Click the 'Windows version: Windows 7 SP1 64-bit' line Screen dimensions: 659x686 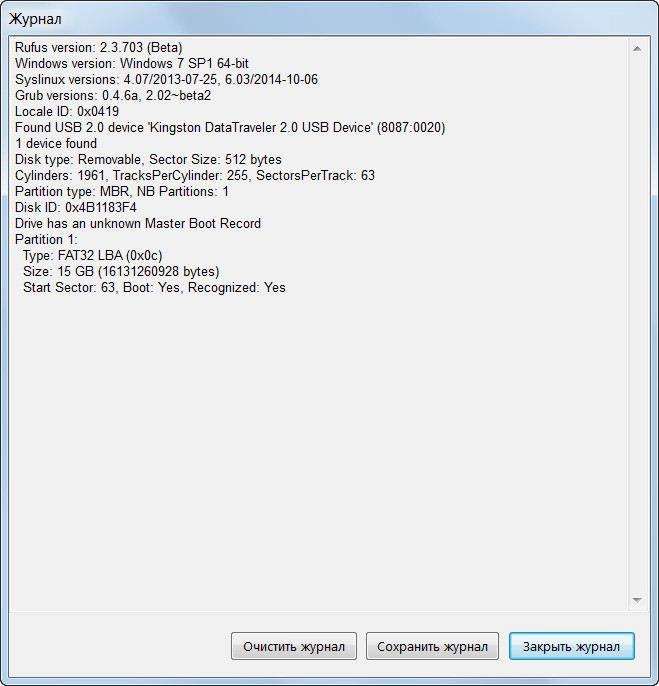(x=132, y=63)
